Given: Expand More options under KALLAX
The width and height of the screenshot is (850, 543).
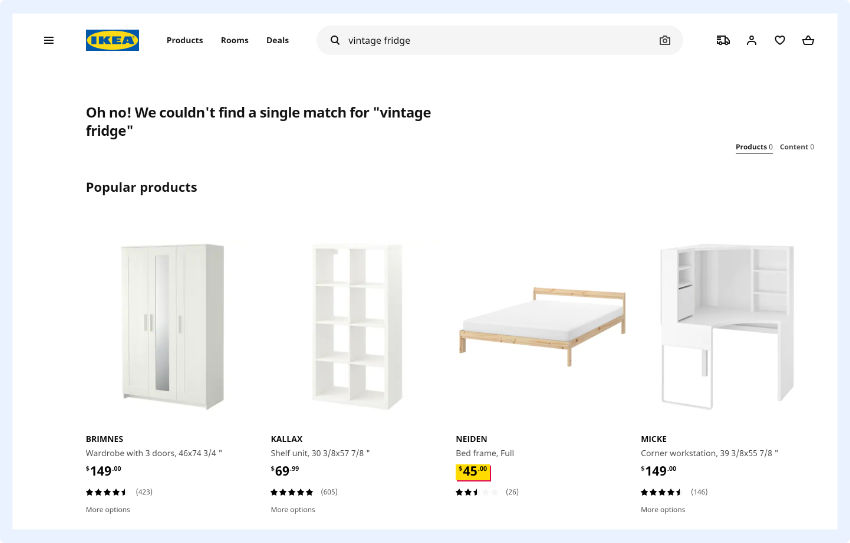Looking at the screenshot, I should (293, 510).
